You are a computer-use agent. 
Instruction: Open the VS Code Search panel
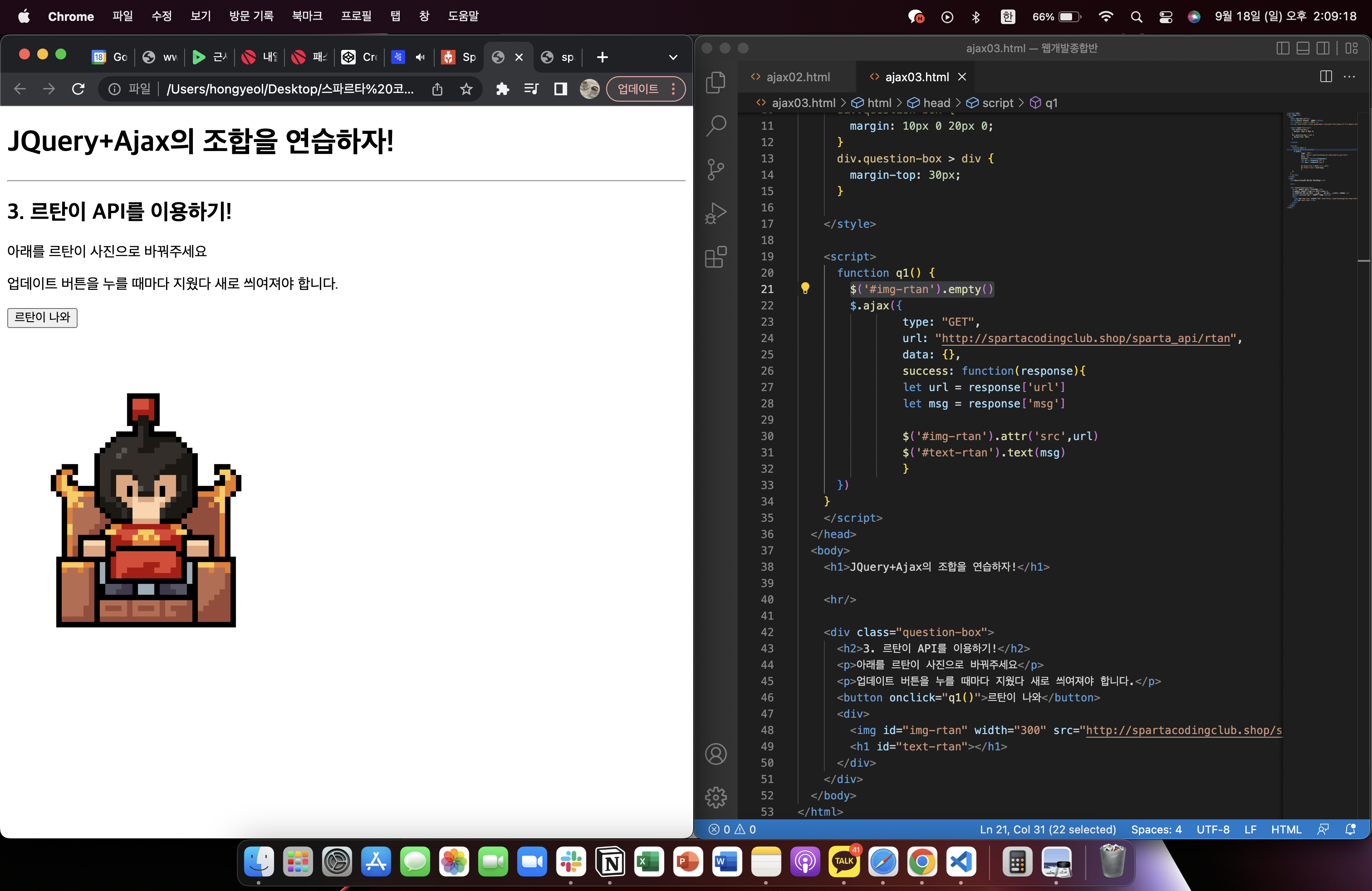coord(715,125)
